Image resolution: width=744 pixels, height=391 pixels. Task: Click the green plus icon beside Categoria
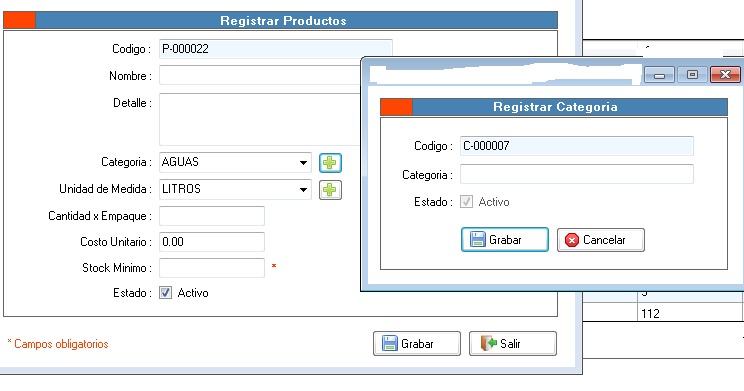[x=330, y=163]
